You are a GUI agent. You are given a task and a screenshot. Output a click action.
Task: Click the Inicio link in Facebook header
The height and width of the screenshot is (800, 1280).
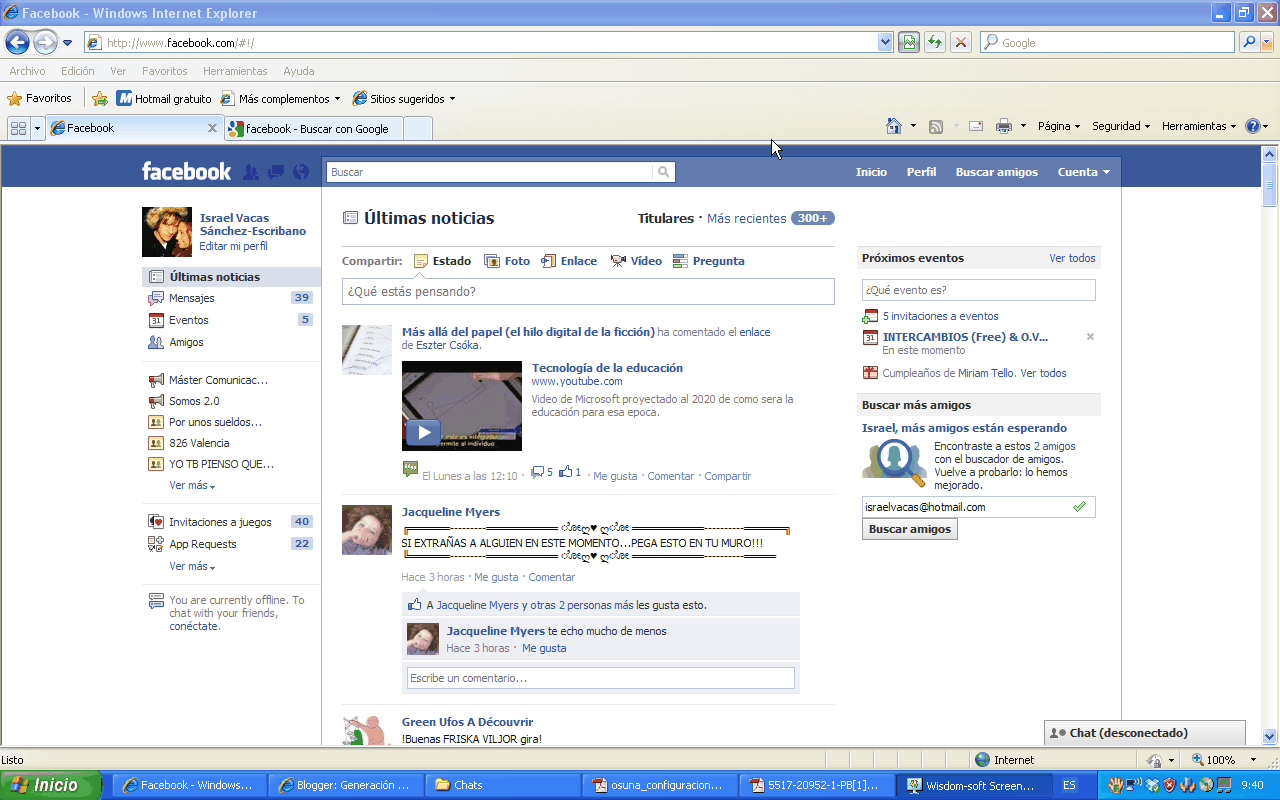pyautogui.click(x=871, y=172)
